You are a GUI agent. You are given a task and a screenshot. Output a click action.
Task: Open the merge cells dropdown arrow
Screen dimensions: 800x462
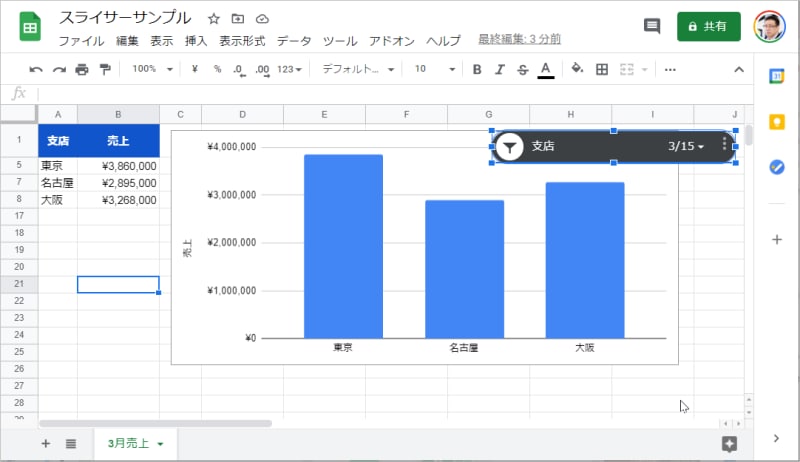point(645,69)
